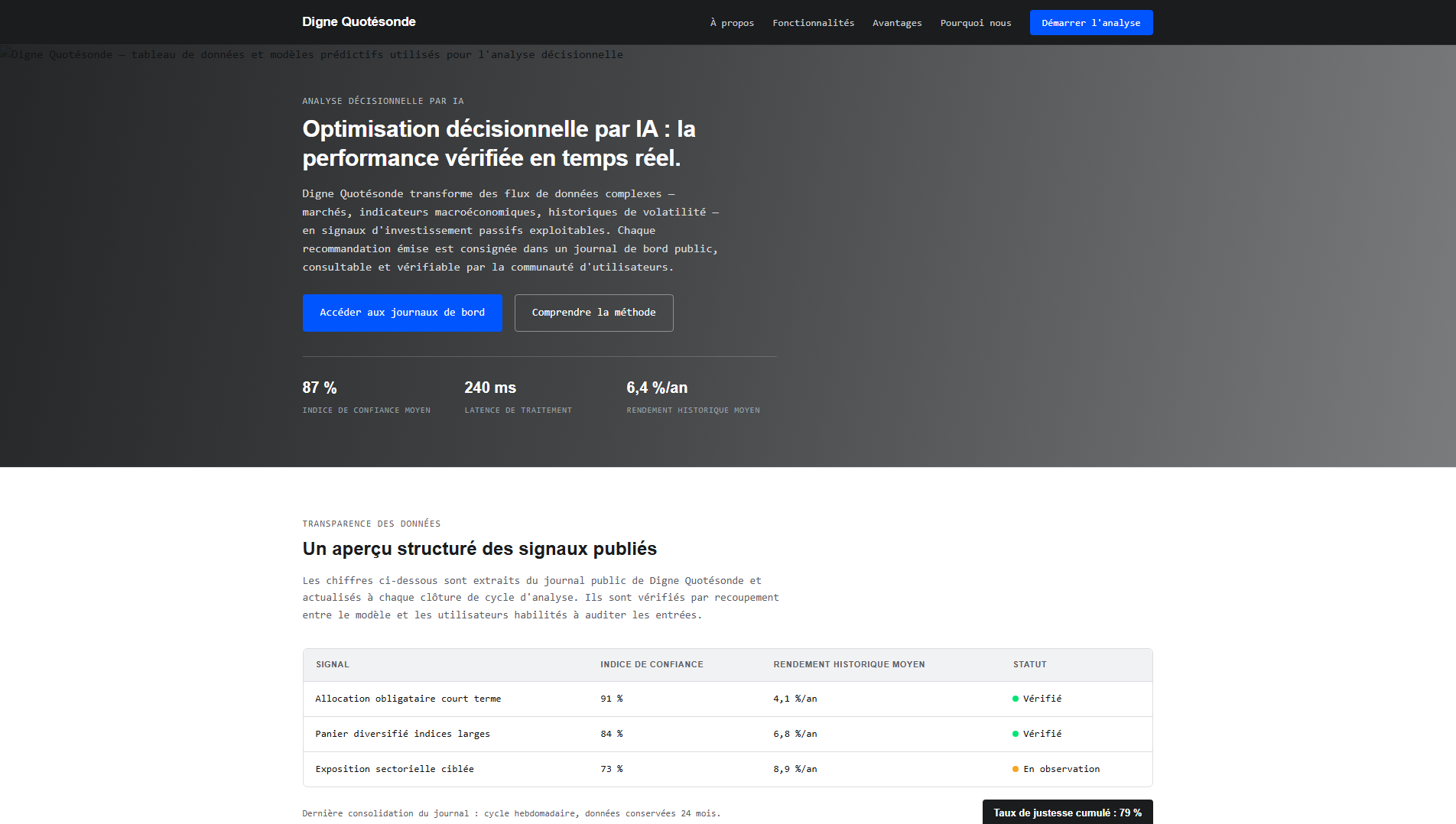
Task: Open the À propos nav link
Action: (732, 23)
